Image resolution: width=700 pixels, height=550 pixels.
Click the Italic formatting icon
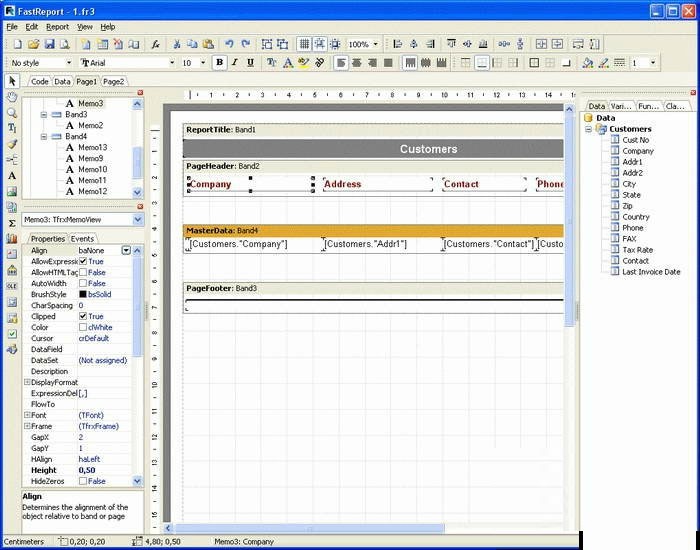(235, 62)
